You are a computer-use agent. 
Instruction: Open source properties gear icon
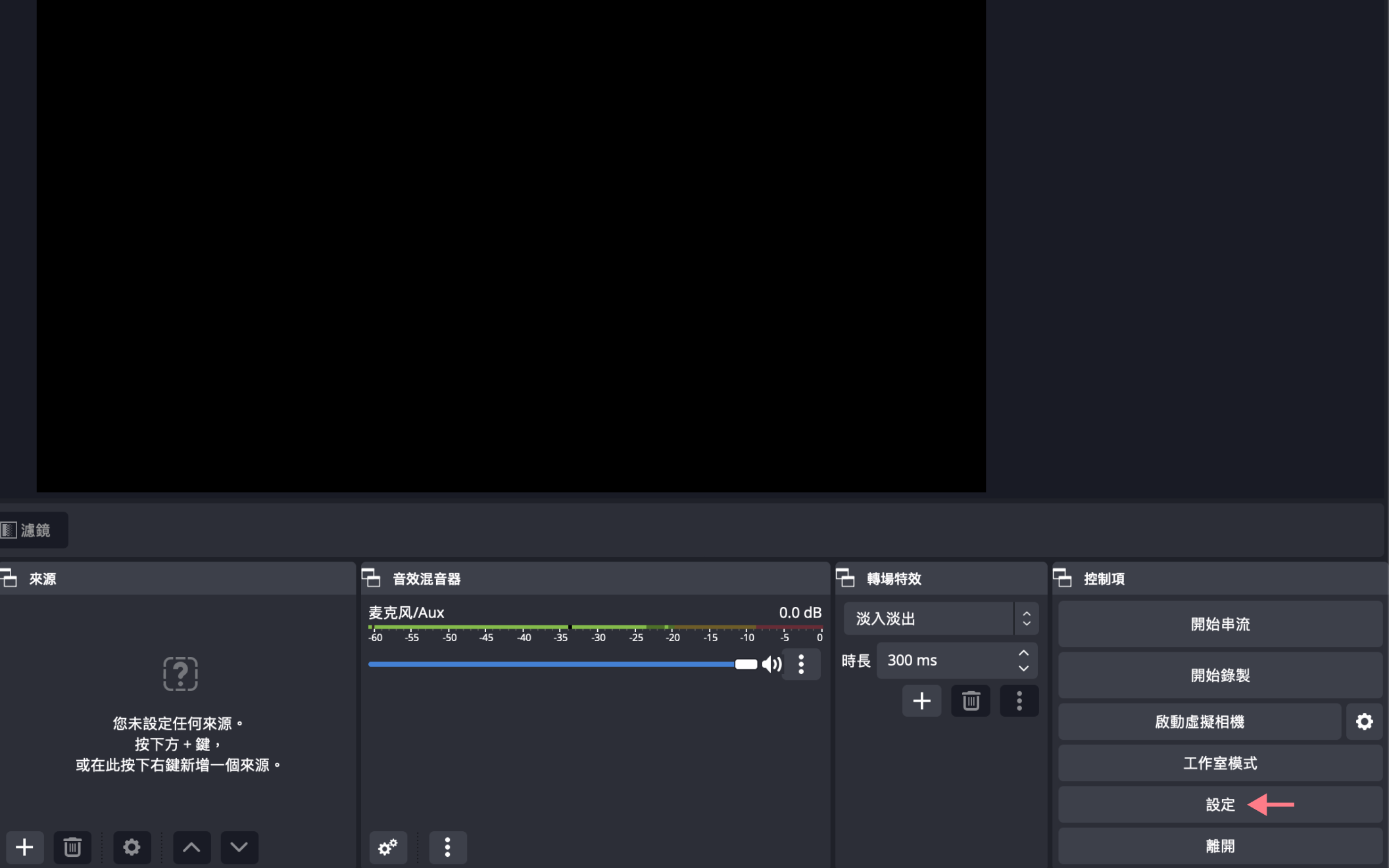pyautogui.click(x=132, y=847)
